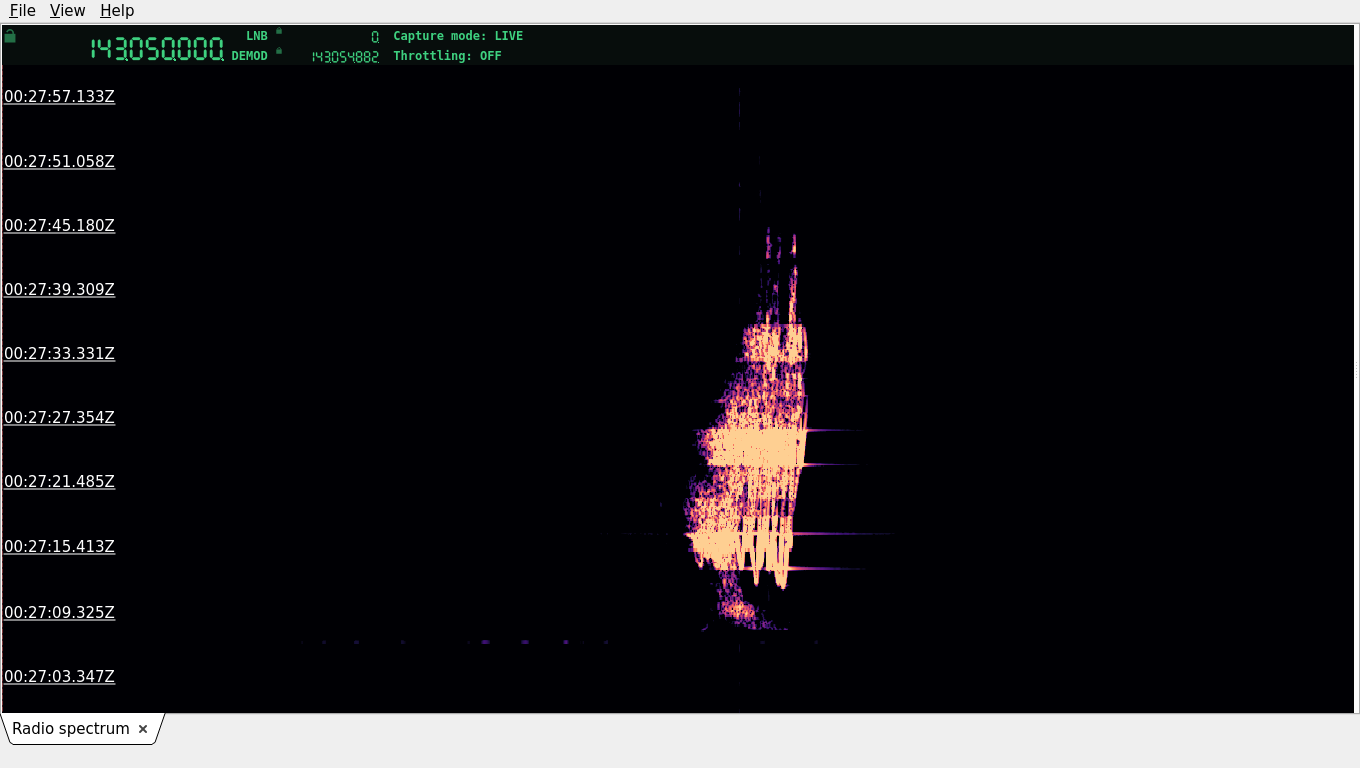This screenshot has height=768, width=1360.
Task: Click timestamp 00:27:03.347Z
Action: pyautogui.click(x=60, y=677)
